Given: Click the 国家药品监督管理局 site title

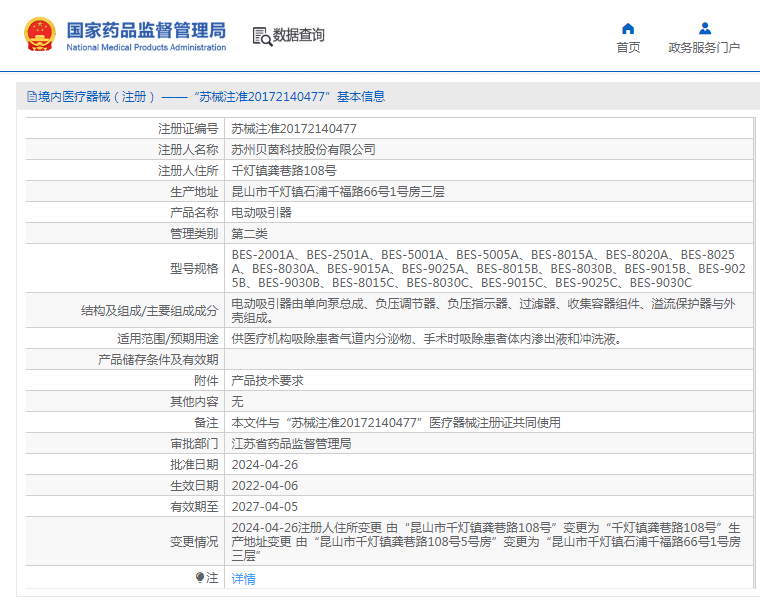Looking at the screenshot, I should pos(146,30).
